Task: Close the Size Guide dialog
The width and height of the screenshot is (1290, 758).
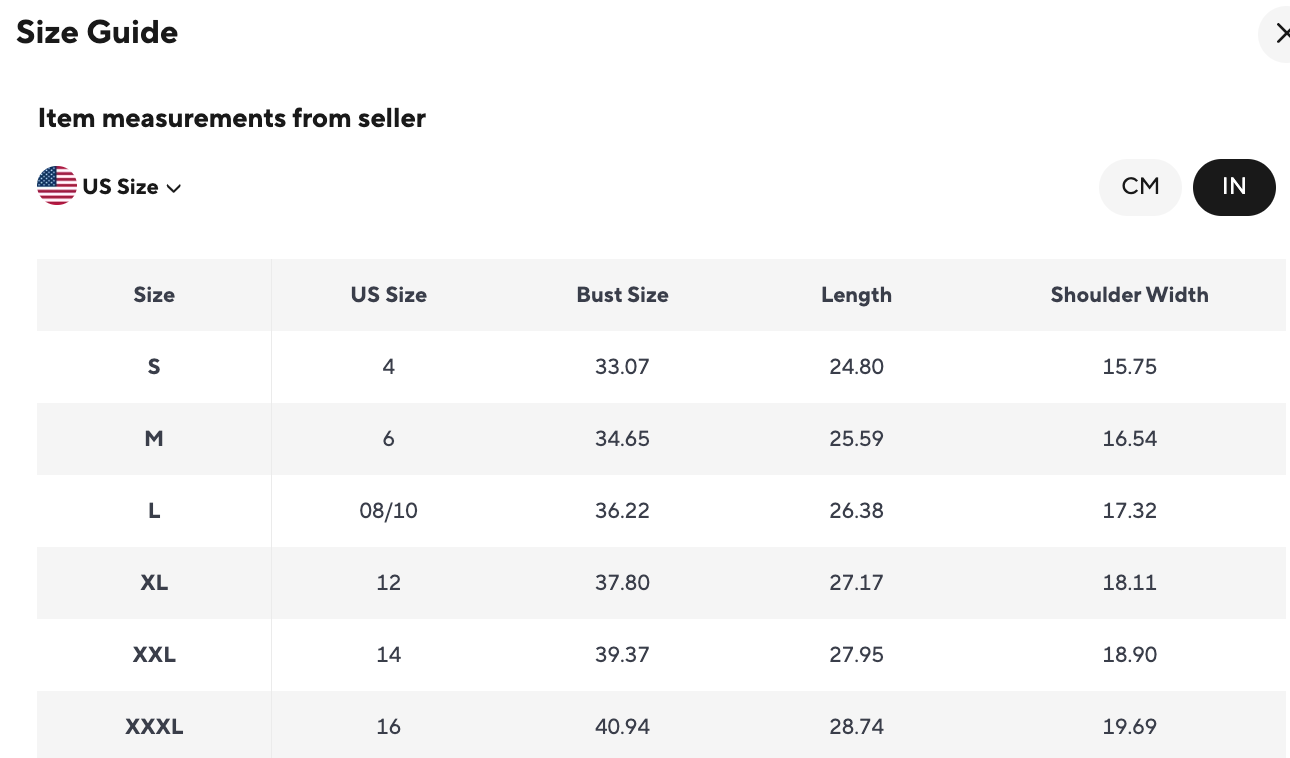Action: coord(1281,34)
